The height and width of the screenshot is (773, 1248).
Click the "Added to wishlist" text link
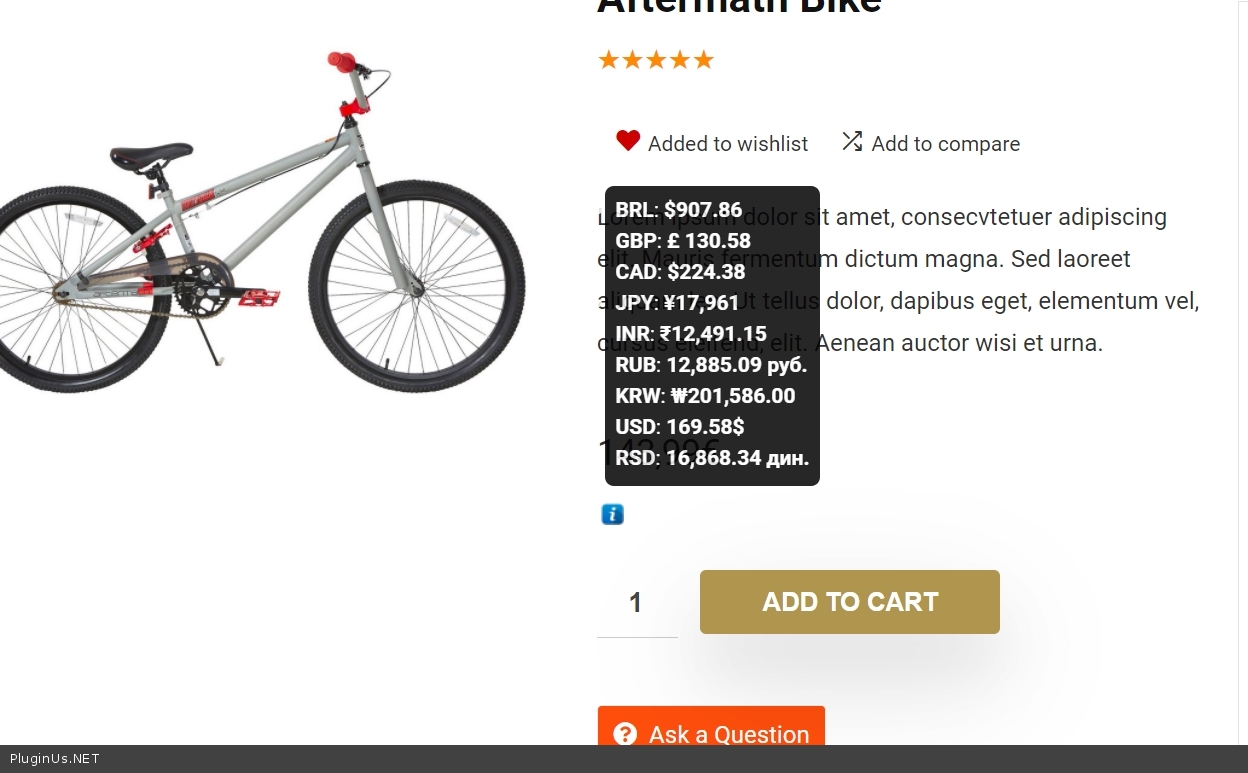727,144
